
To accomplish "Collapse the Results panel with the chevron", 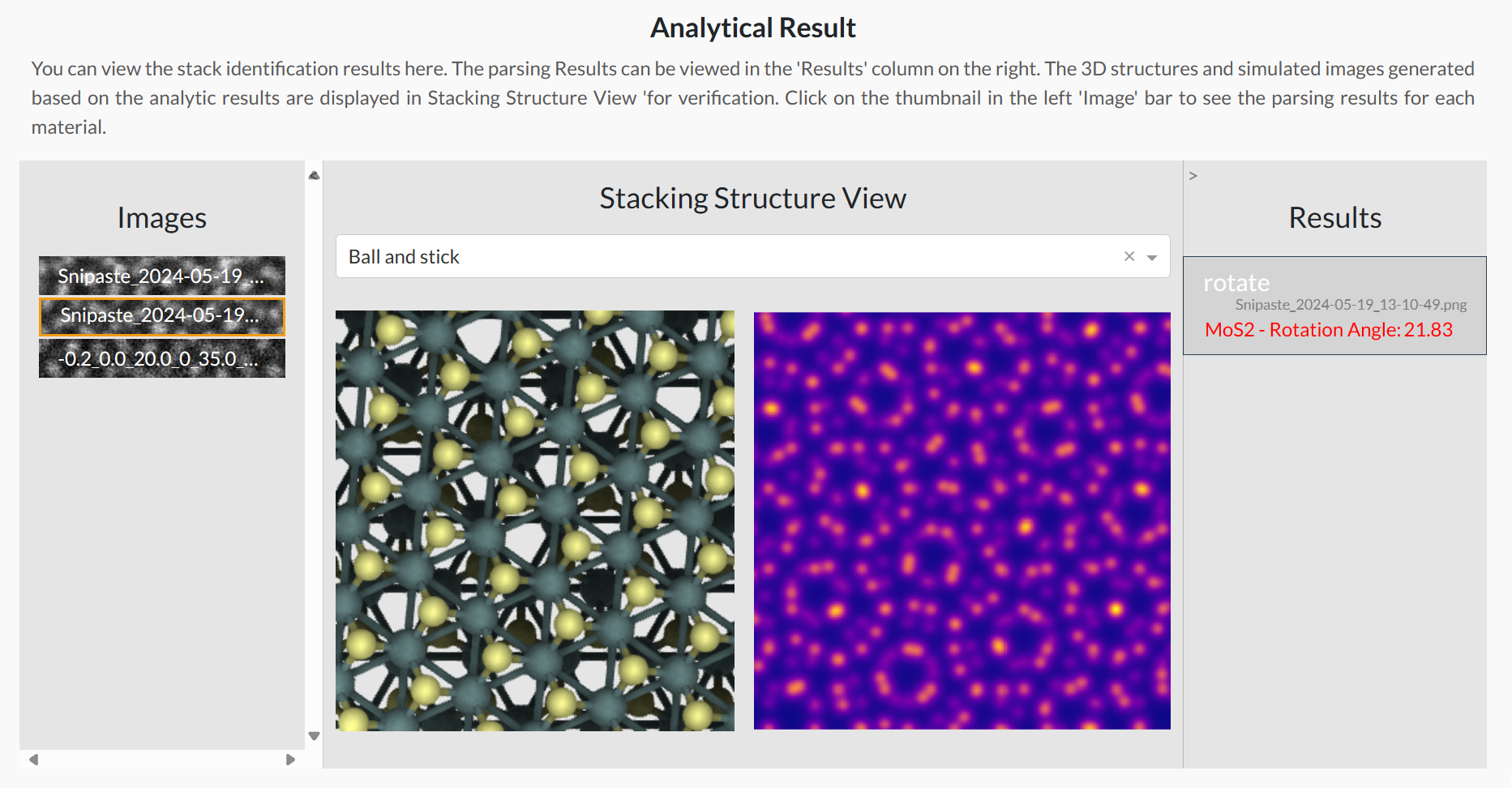I will [x=1193, y=175].
